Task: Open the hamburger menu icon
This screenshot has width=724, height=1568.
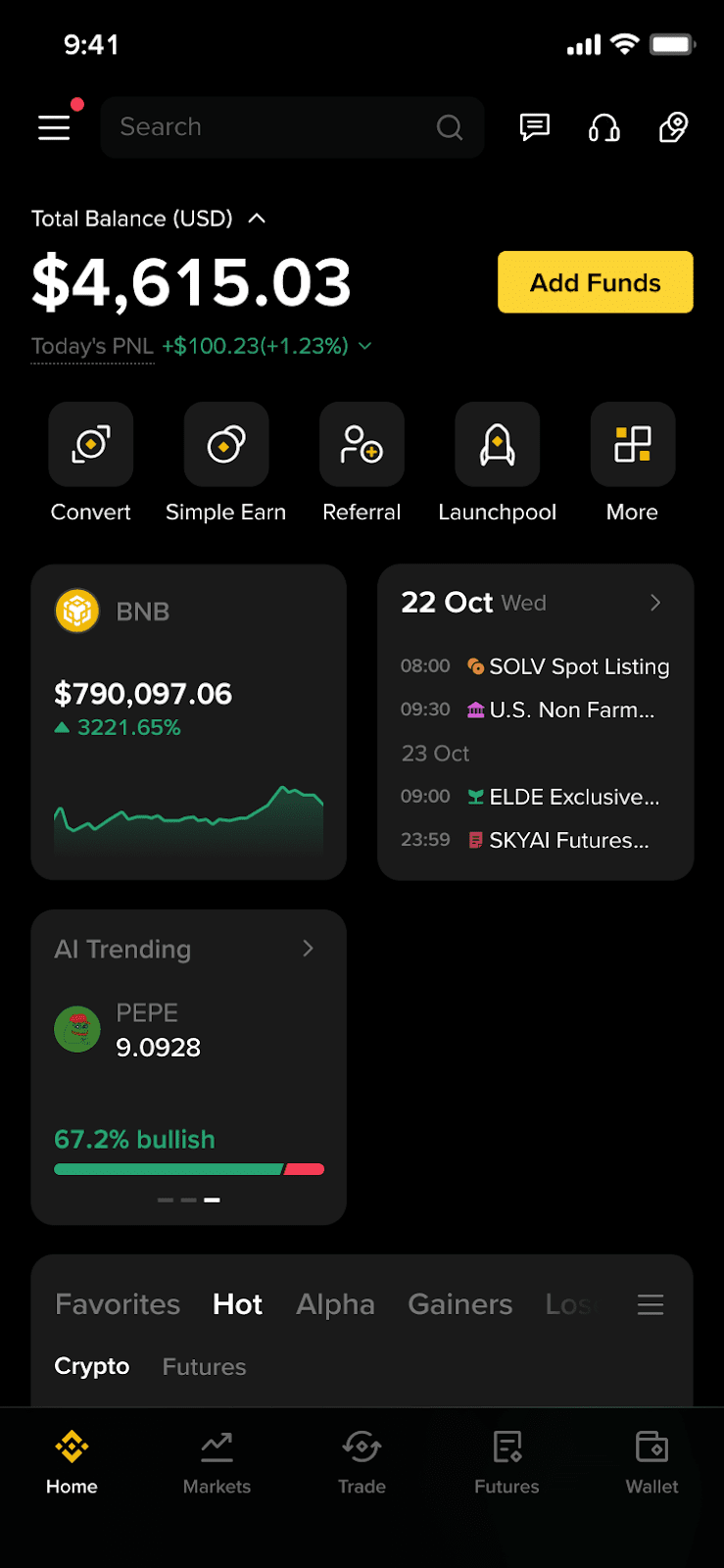Action: pos(54,127)
